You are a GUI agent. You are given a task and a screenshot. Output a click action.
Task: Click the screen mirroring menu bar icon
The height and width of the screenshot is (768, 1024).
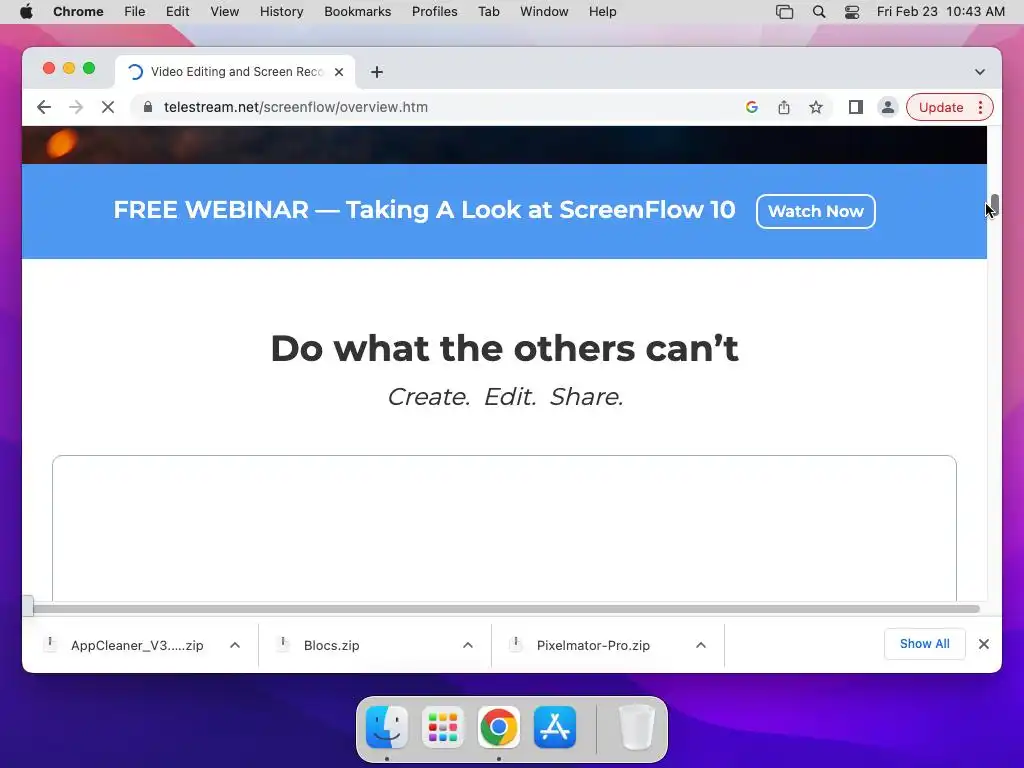[x=784, y=12]
